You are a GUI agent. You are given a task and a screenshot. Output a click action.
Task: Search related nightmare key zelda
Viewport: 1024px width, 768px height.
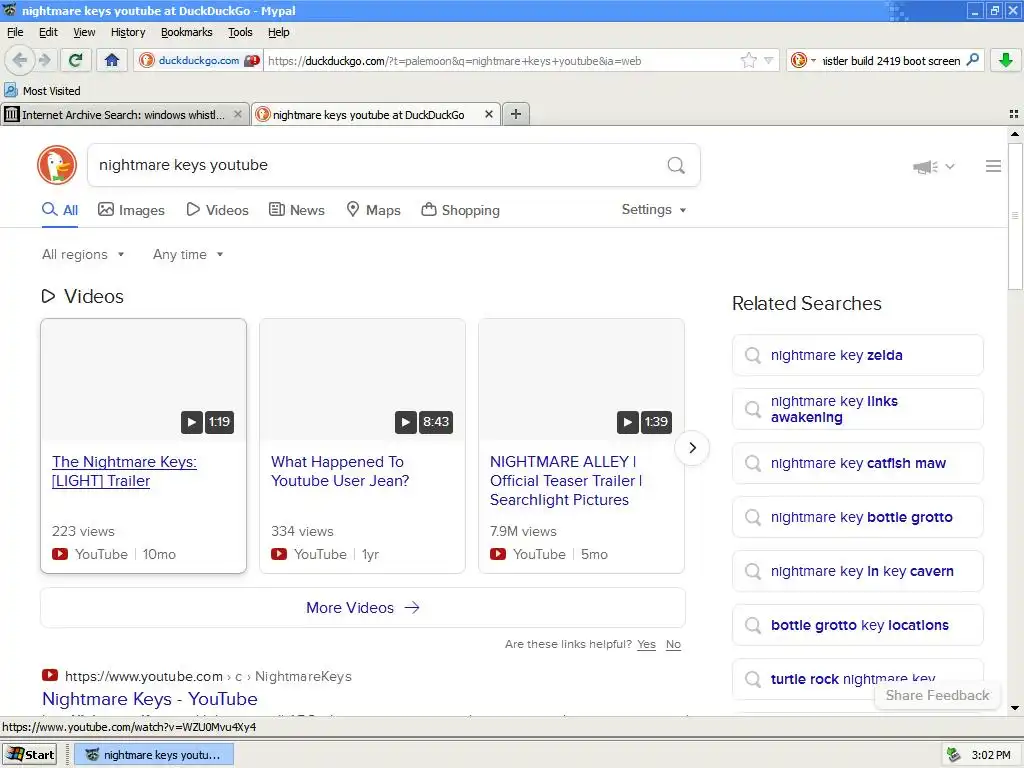[857, 355]
